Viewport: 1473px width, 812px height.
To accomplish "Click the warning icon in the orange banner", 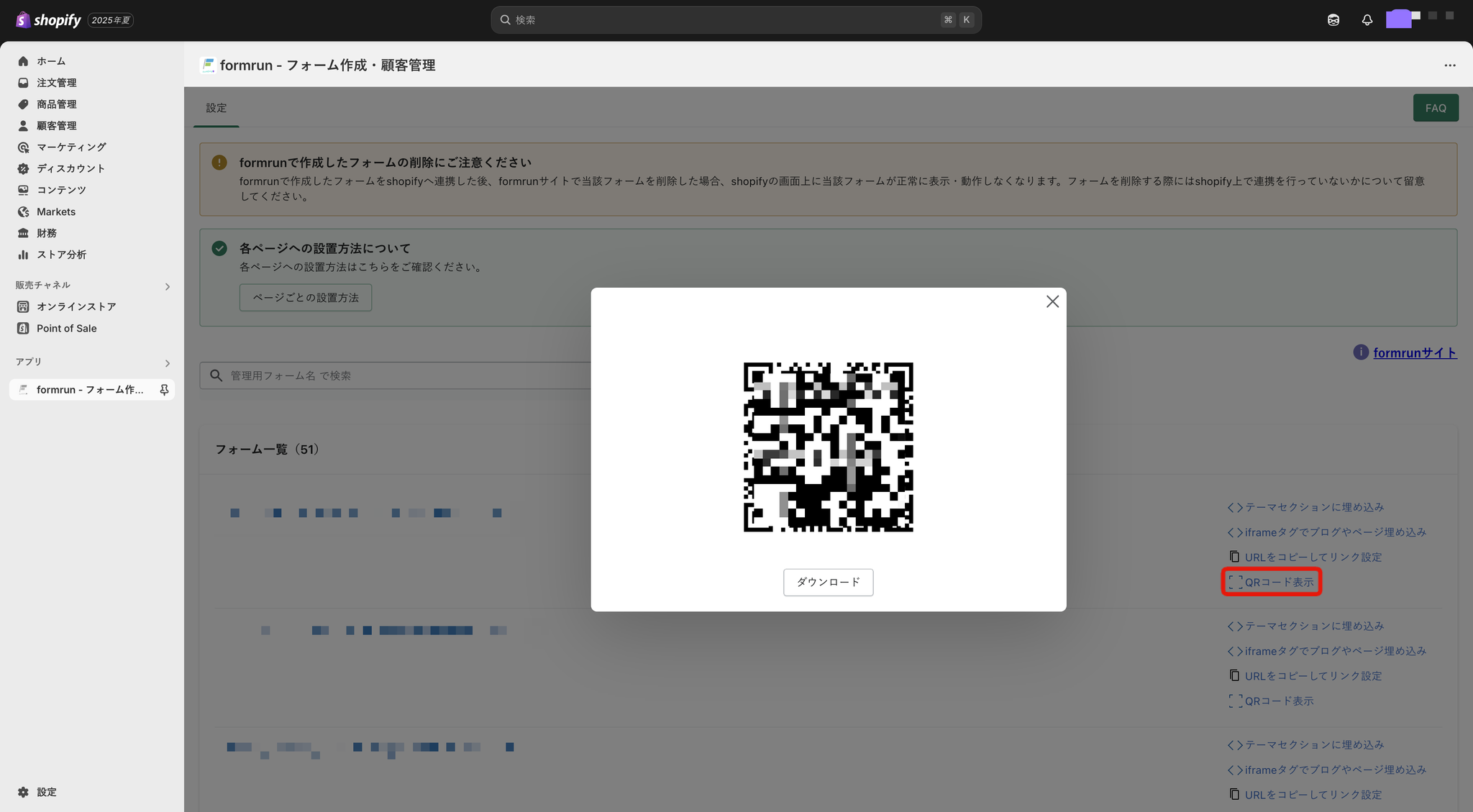I will click(x=219, y=163).
